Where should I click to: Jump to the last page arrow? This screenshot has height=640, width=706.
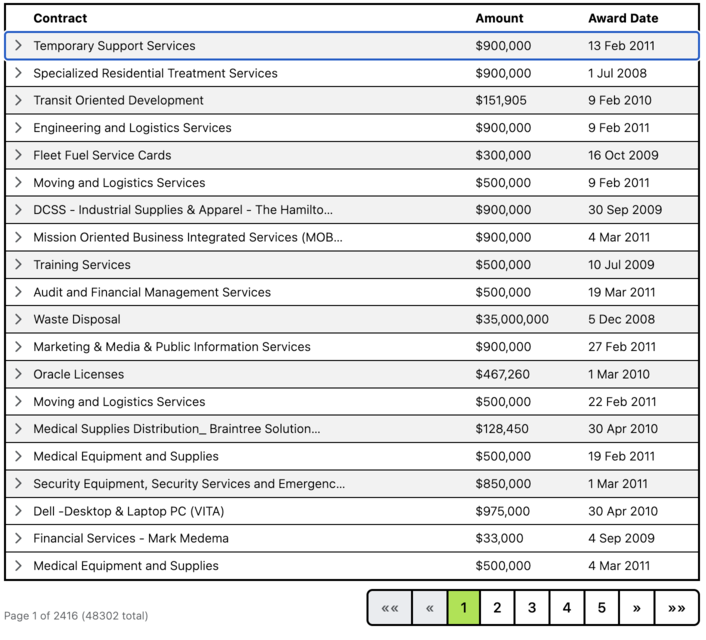pyautogui.click(x=677, y=608)
